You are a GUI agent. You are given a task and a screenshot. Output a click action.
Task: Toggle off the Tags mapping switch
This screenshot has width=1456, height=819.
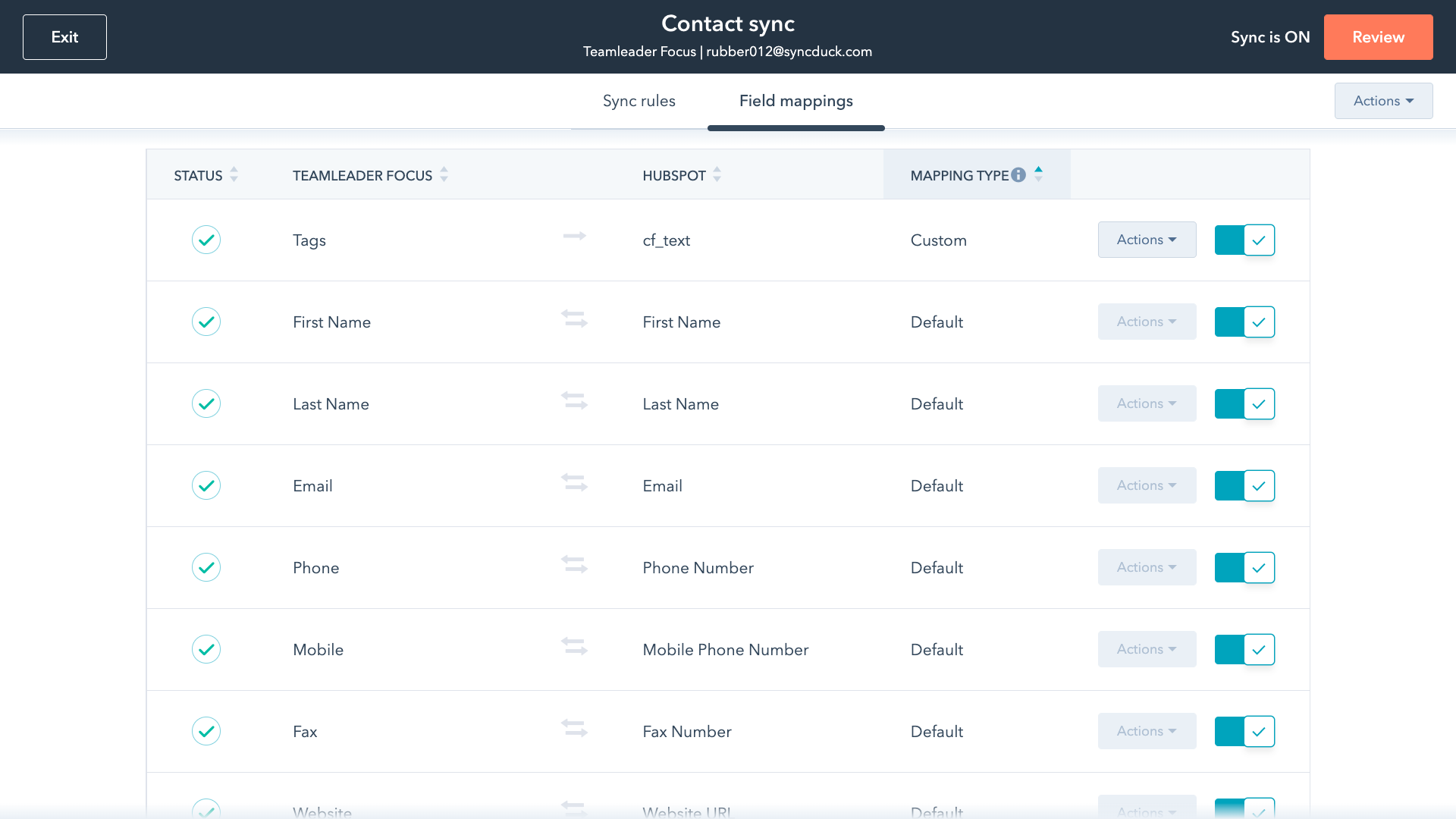point(1244,240)
